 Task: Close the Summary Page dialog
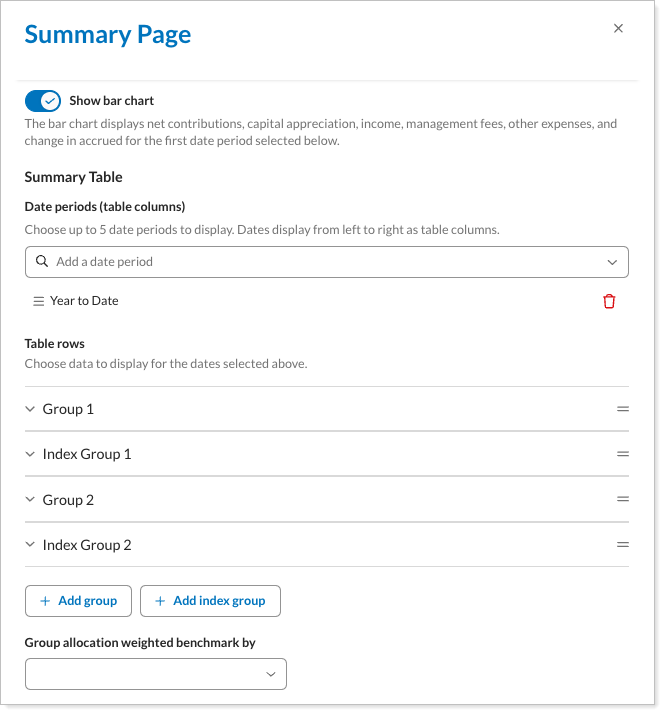click(x=618, y=29)
